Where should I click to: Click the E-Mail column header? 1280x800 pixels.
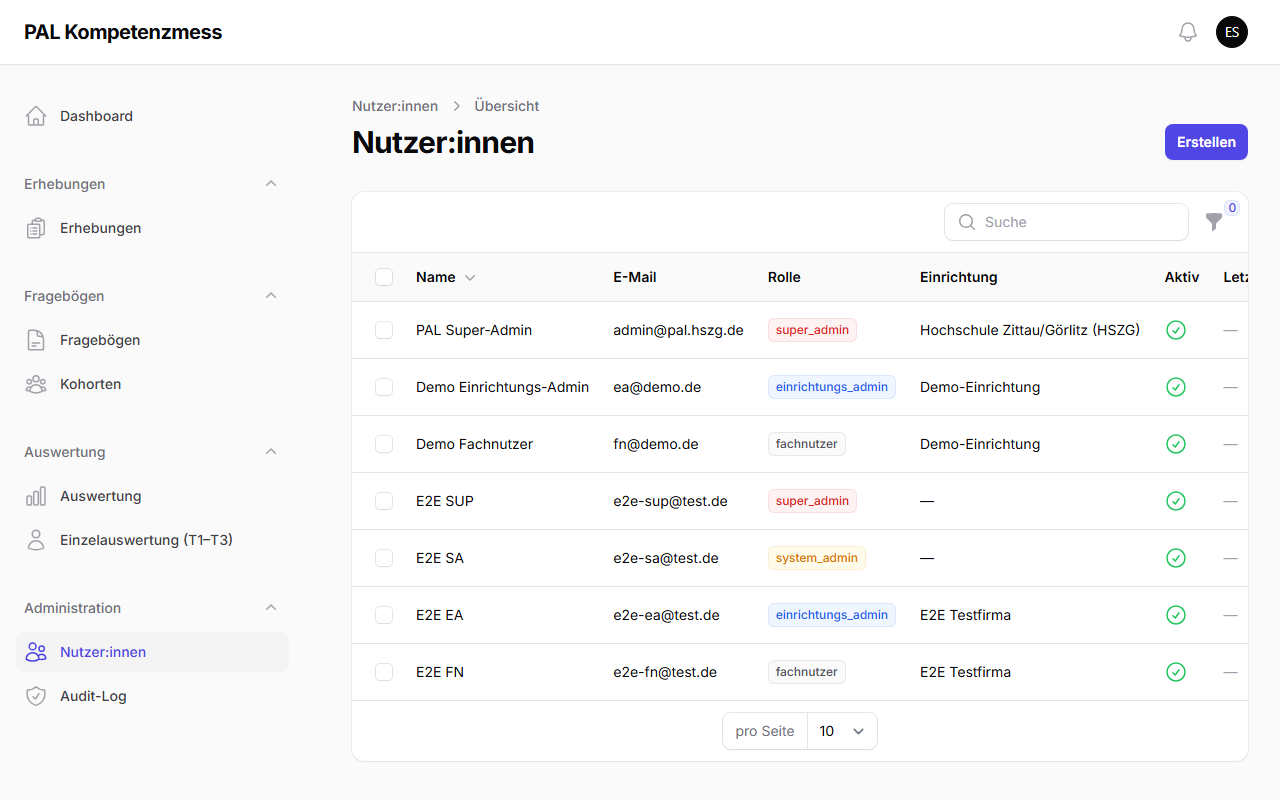[x=635, y=277]
